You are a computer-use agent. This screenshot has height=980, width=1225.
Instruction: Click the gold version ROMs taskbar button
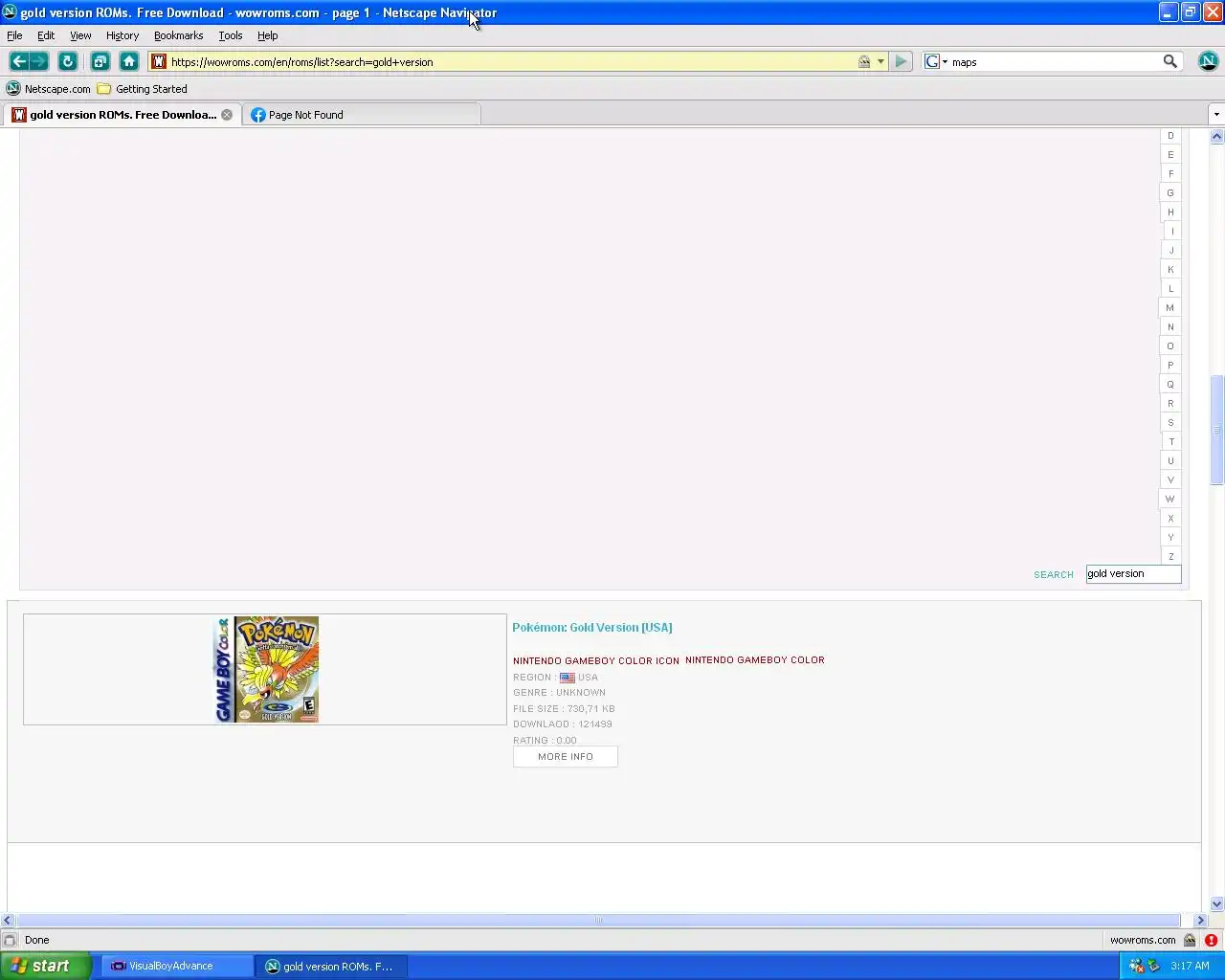(332, 967)
